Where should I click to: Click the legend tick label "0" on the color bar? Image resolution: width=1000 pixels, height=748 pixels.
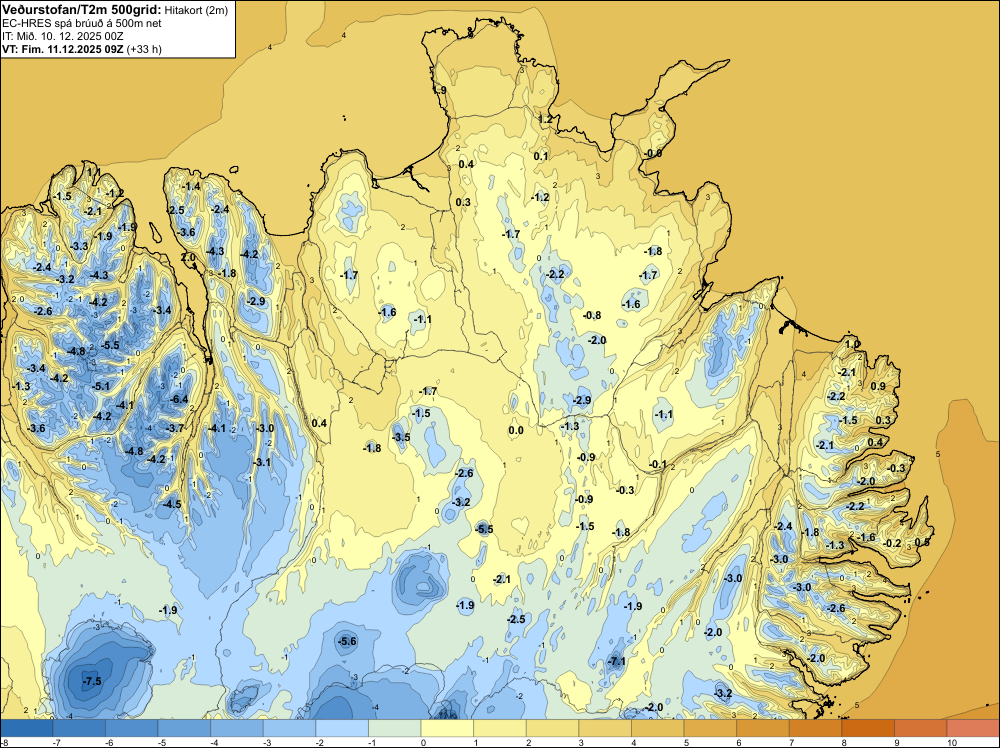(423, 742)
